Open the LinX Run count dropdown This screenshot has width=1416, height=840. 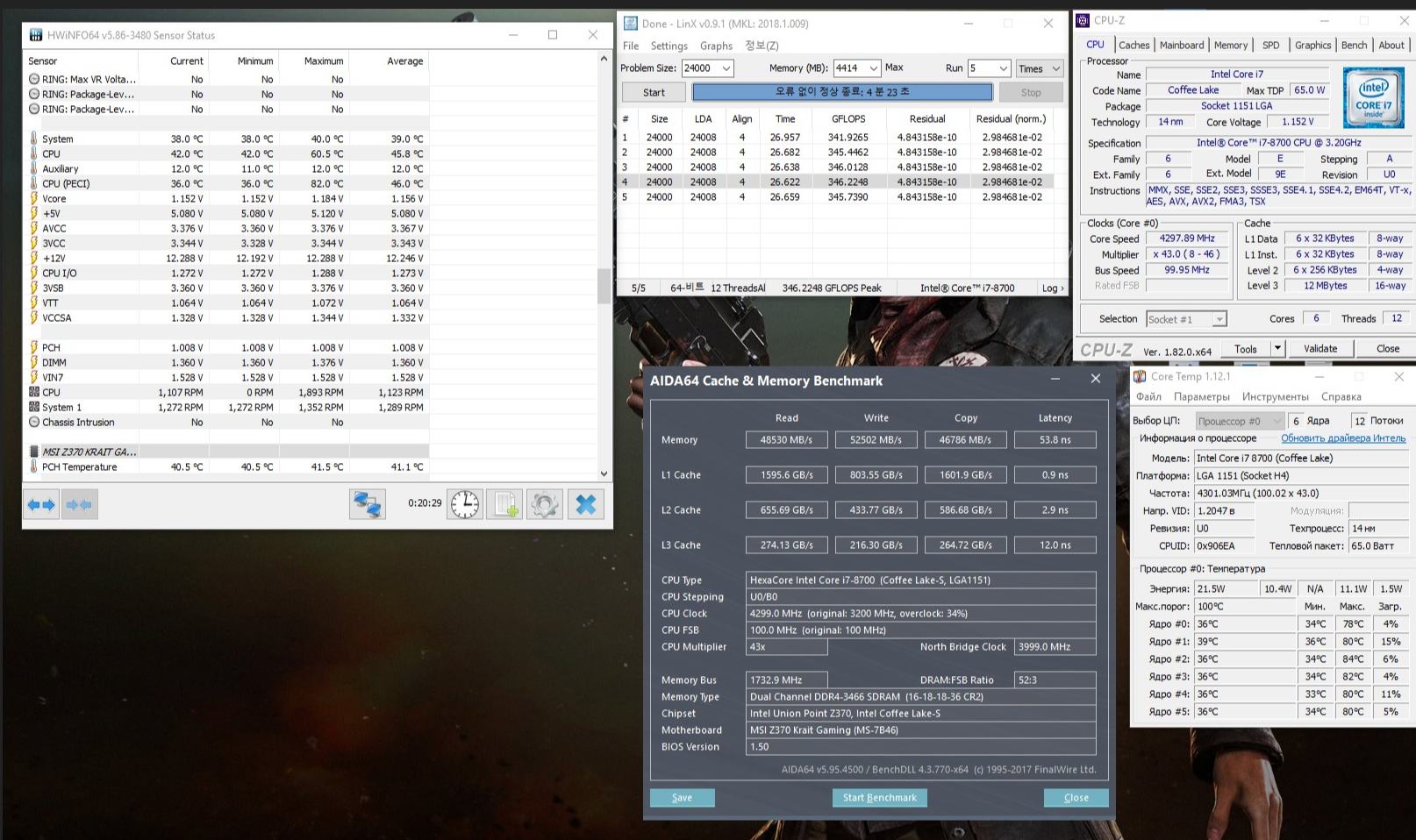pos(1003,68)
